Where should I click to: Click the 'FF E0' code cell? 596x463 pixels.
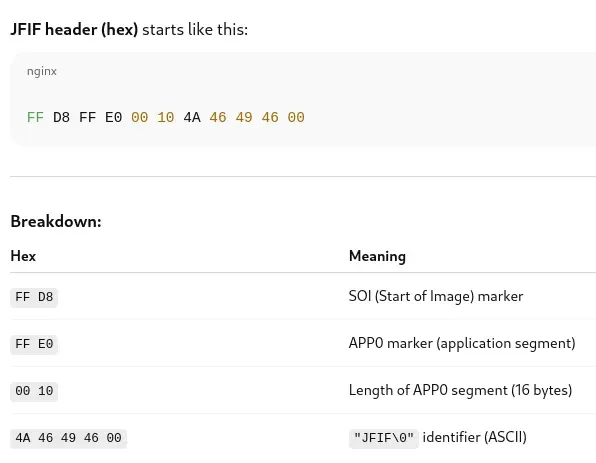tap(34, 344)
